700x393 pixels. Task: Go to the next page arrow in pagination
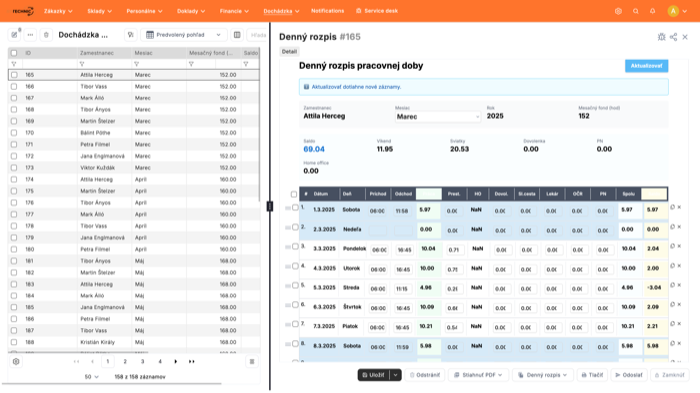tap(175, 362)
